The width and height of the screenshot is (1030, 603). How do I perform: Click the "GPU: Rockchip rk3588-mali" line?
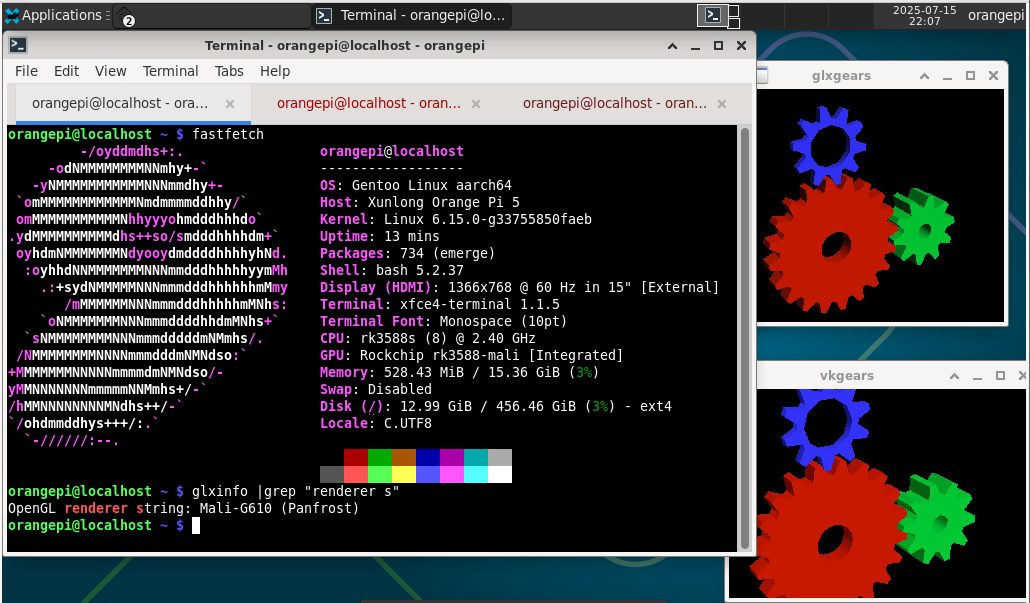(471, 356)
